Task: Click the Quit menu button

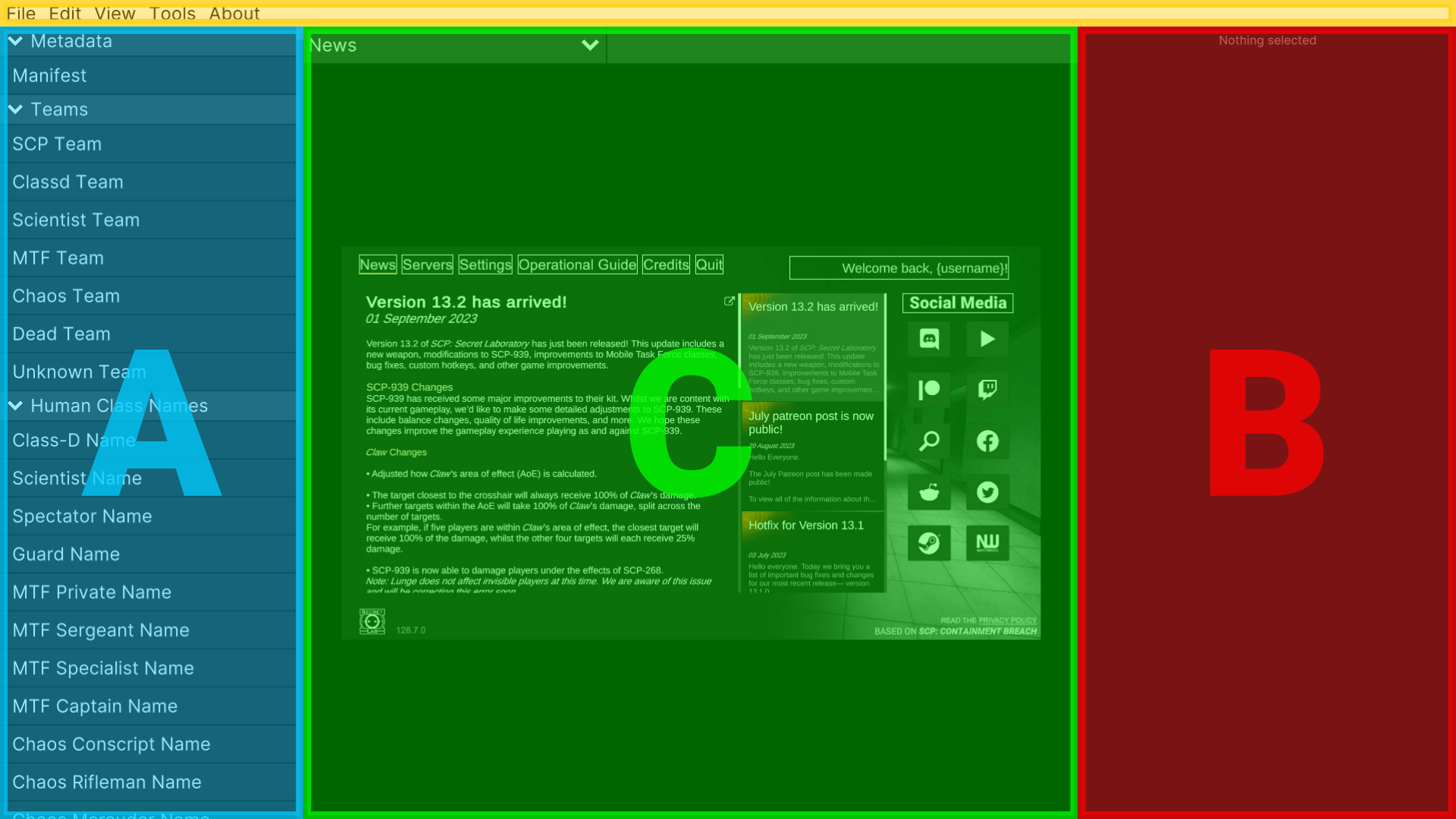Action: point(709,264)
